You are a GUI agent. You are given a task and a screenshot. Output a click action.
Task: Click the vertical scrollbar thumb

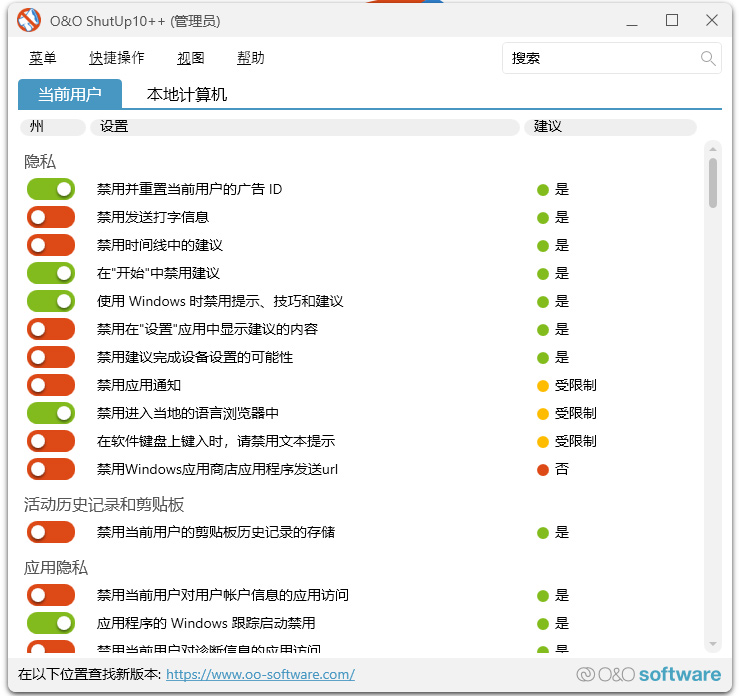pyautogui.click(x=713, y=183)
